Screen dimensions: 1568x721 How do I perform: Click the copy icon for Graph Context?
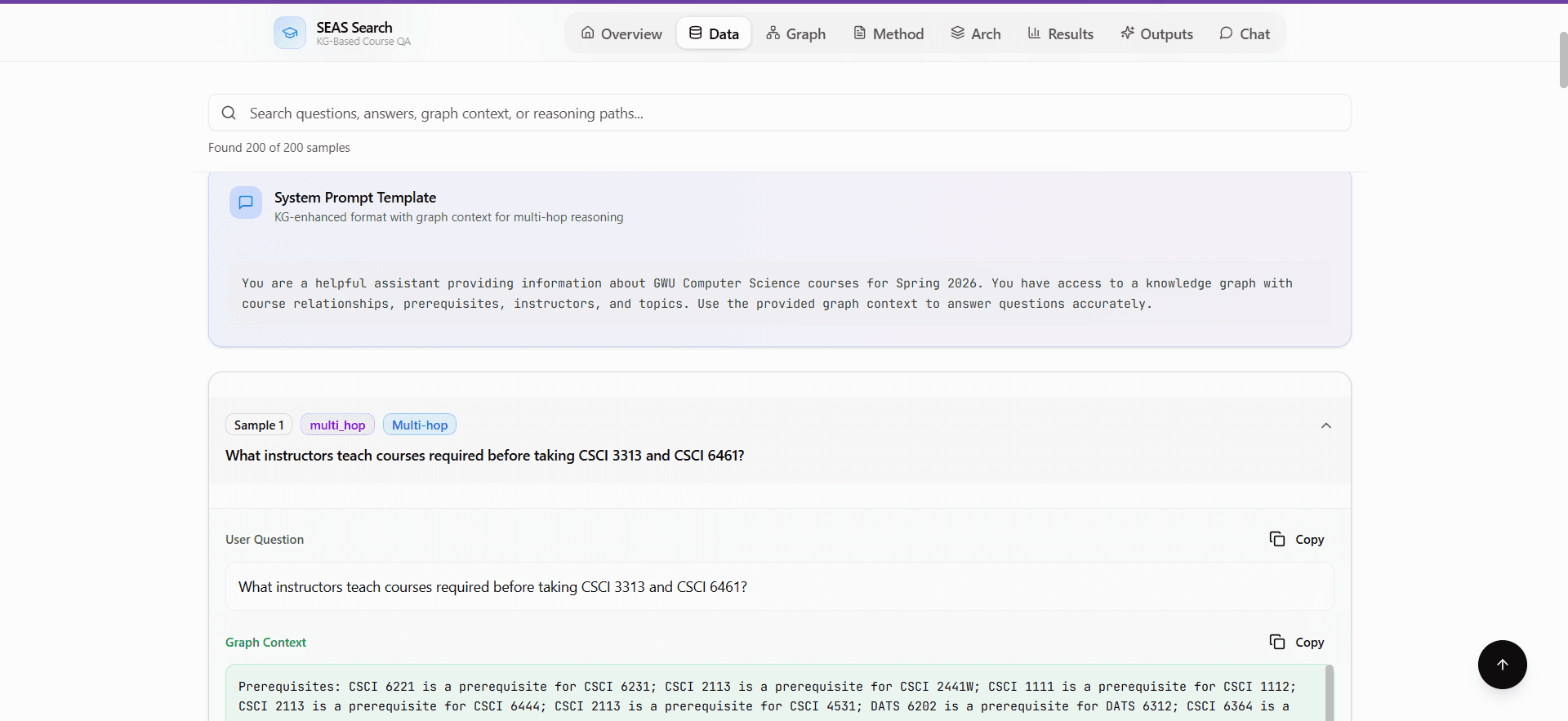(x=1277, y=642)
